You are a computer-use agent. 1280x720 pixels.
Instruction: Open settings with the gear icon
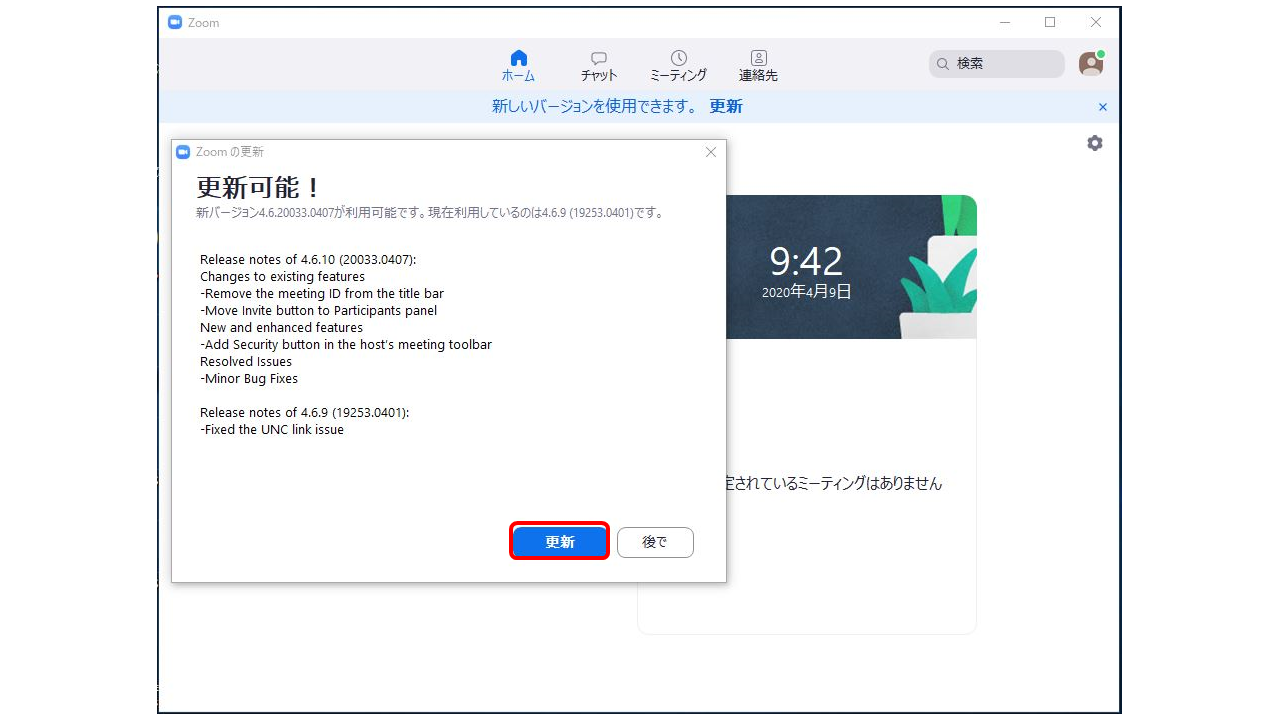pos(1095,143)
